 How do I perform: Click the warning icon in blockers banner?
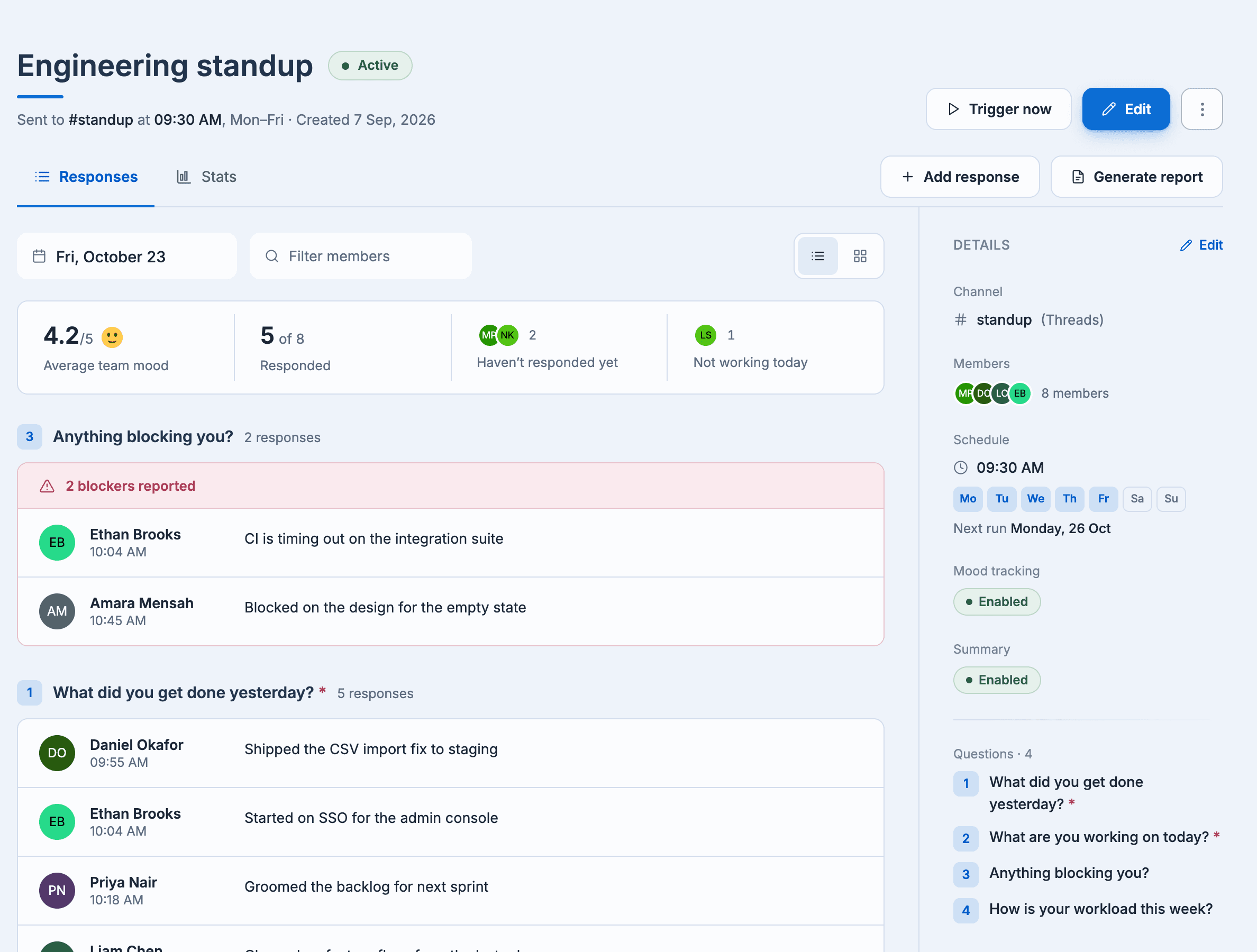point(47,486)
